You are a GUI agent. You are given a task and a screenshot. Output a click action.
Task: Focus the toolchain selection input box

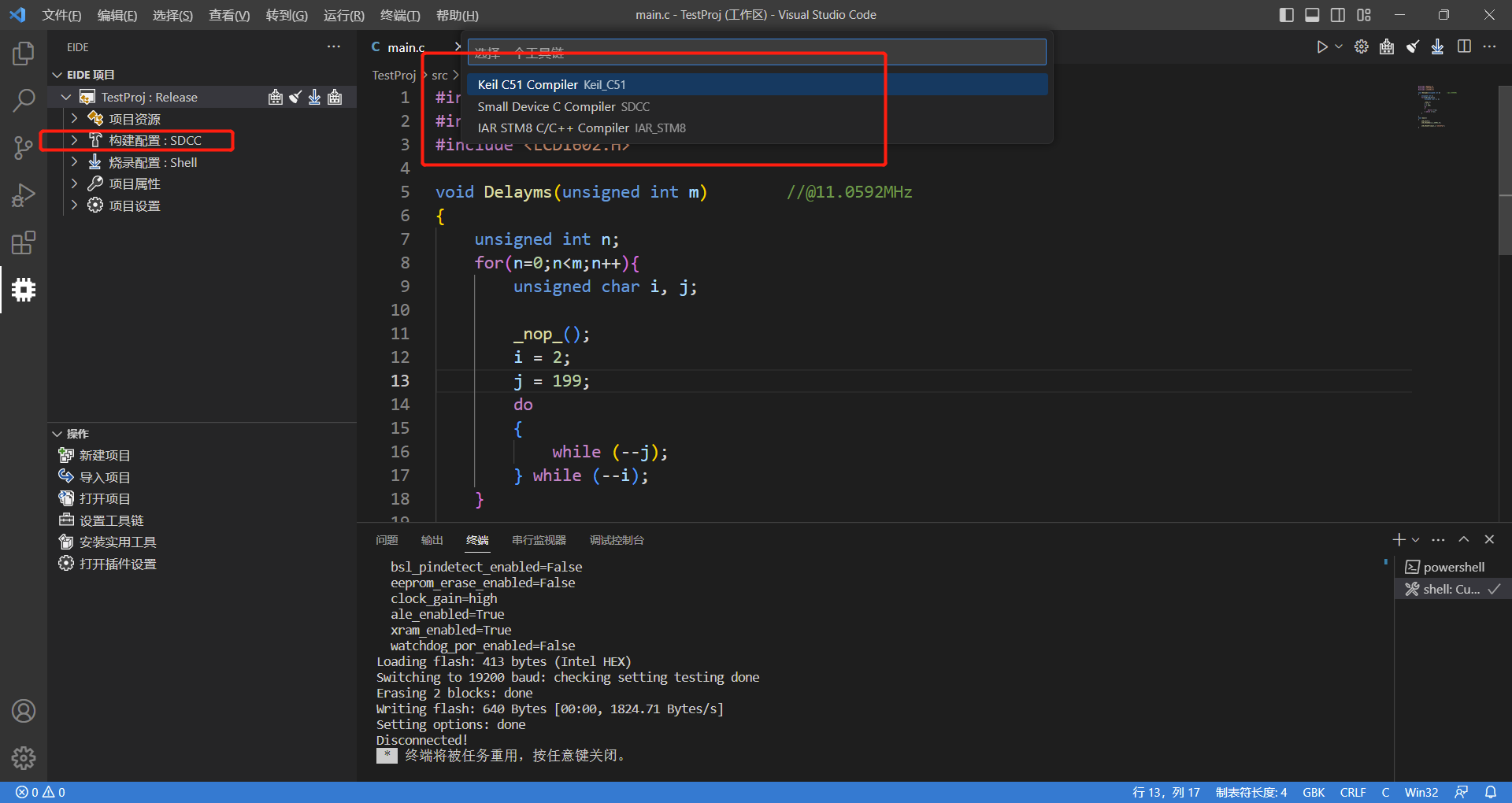(757, 52)
